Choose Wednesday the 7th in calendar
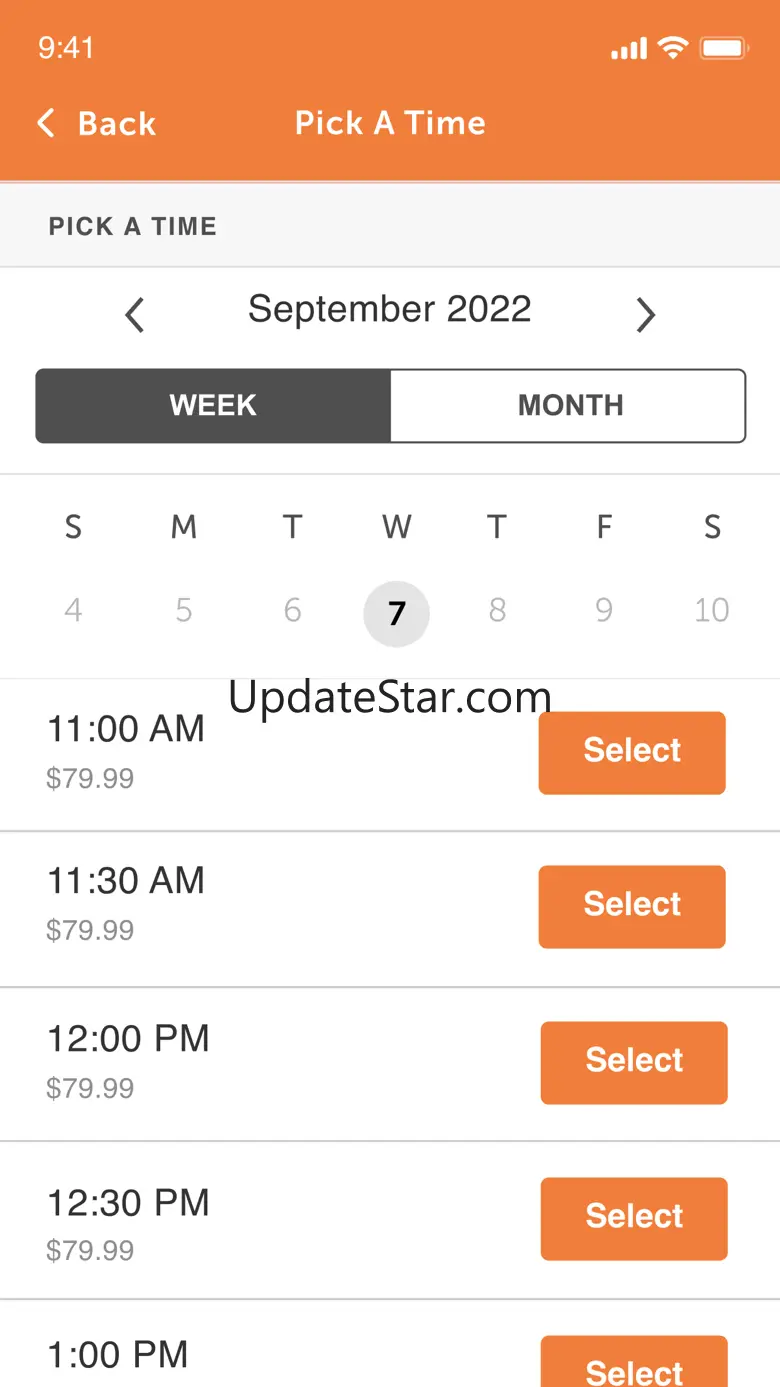The image size is (780, 1387). point(396,613)
